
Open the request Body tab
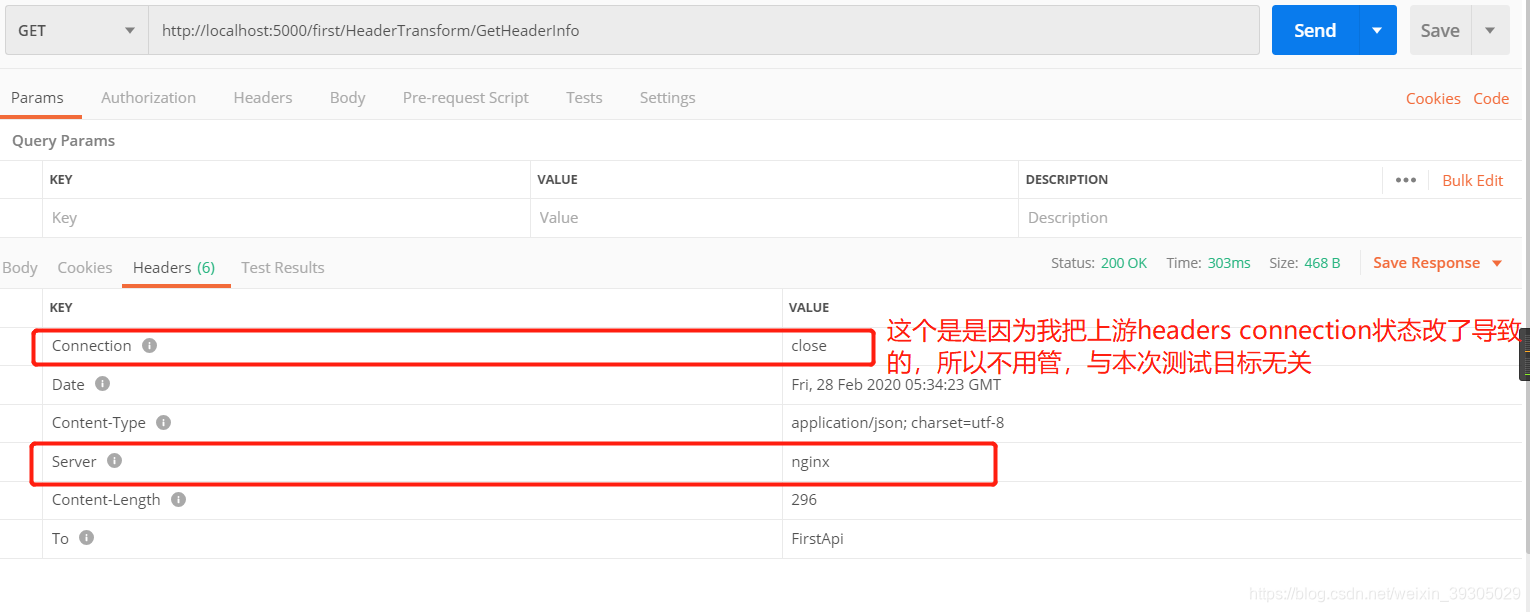click(x=347, y=97)
